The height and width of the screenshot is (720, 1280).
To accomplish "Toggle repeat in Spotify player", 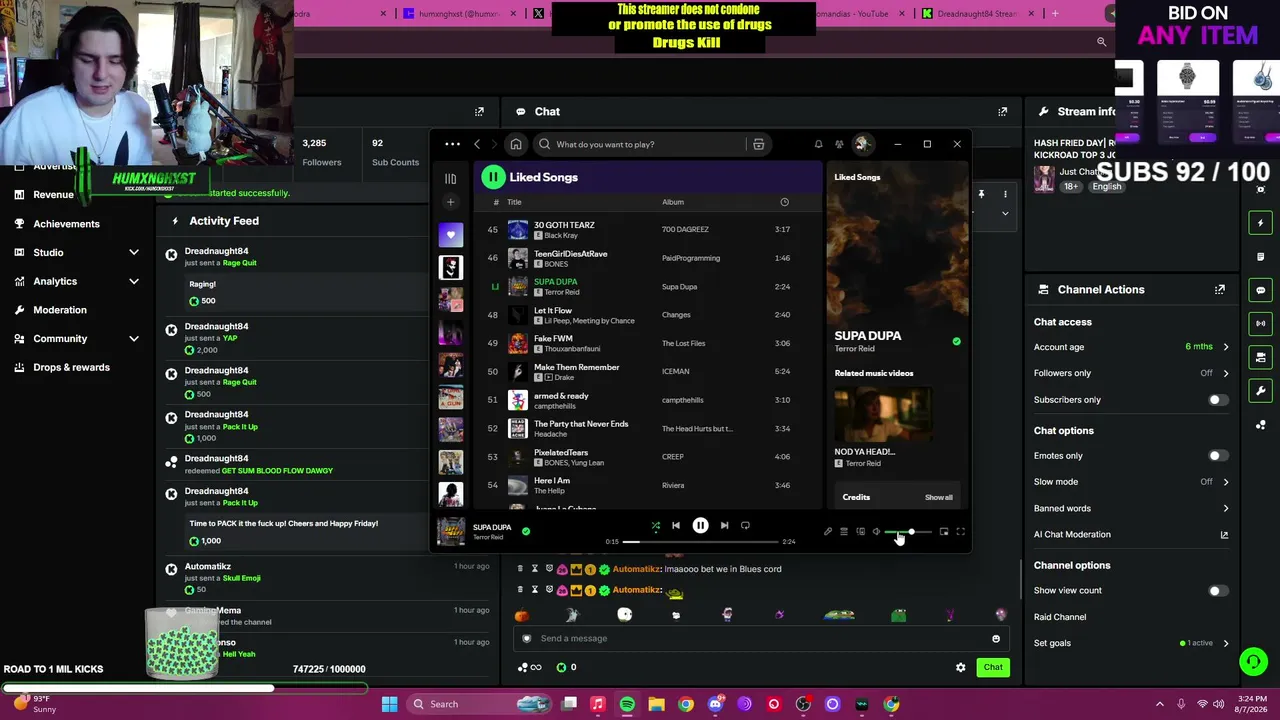I will pos(745,525).
